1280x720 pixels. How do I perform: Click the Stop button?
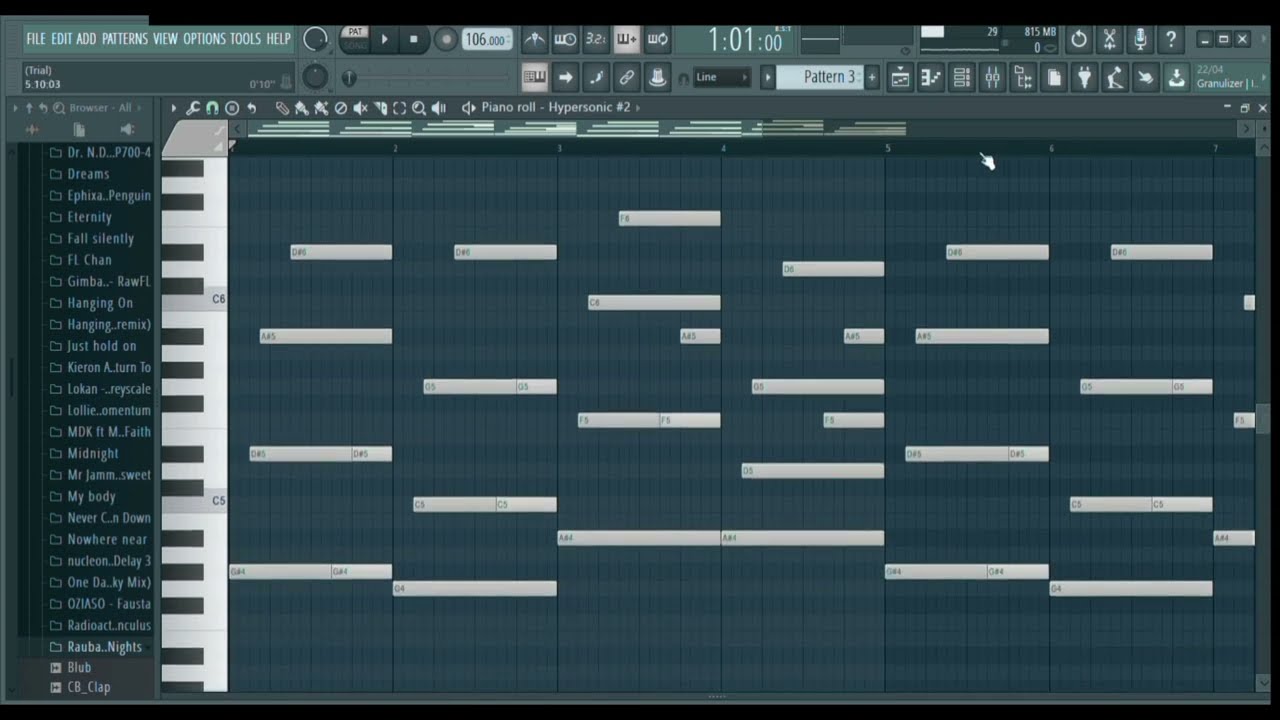pyautogui.click(x=414, y=40)
